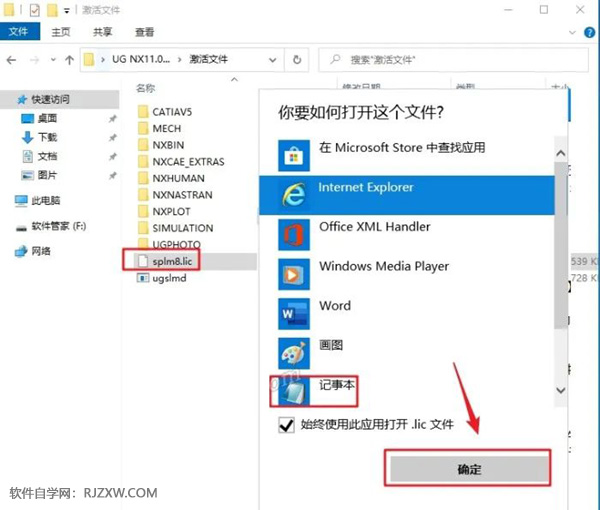Click the Office XML Handler icon
This screenshot has width=600, height=510.
click(x=294, y=235)
